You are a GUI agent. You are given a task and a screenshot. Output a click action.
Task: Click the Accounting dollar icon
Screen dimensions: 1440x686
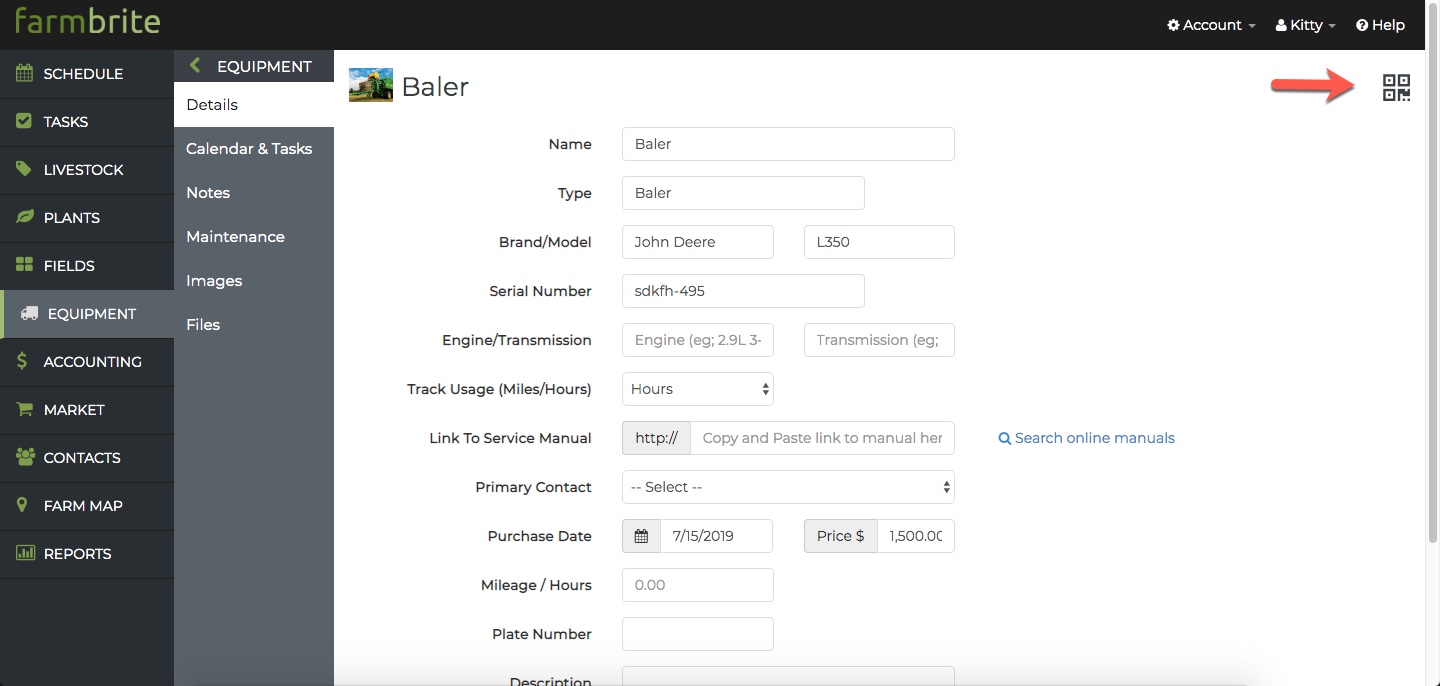[23, 361]
